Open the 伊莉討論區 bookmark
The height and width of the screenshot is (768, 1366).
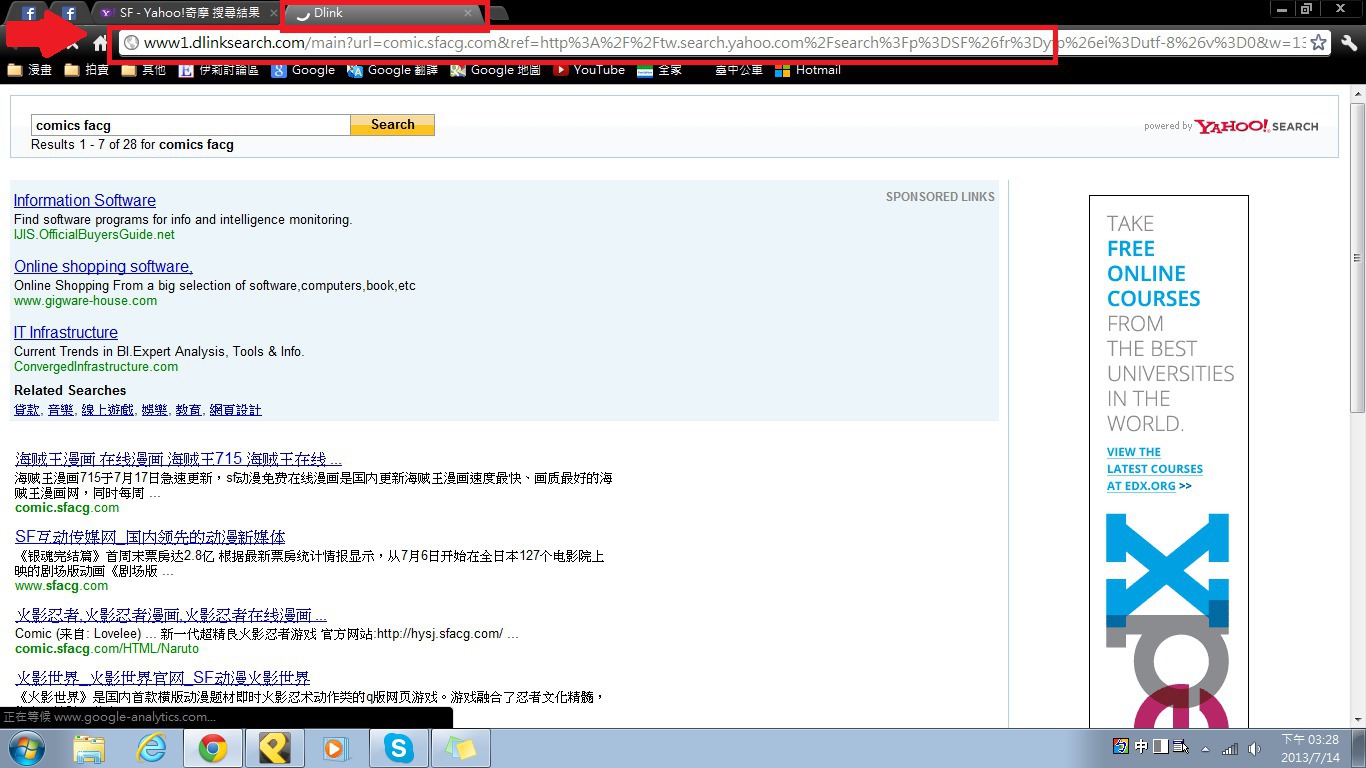[219, 70]
